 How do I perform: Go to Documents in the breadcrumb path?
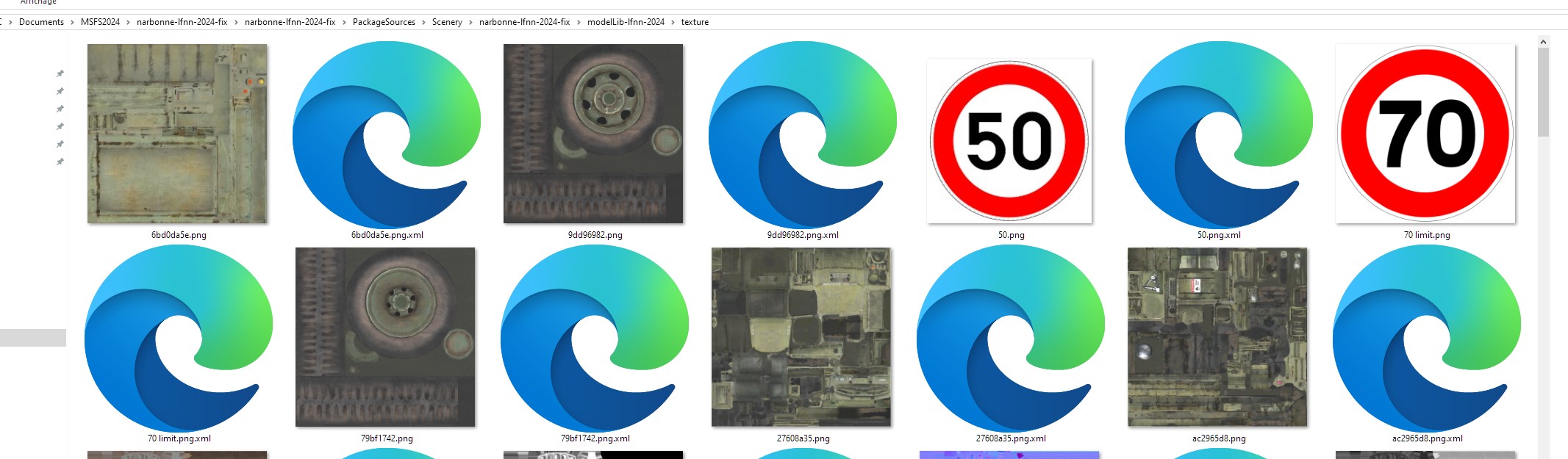(41, 22)
